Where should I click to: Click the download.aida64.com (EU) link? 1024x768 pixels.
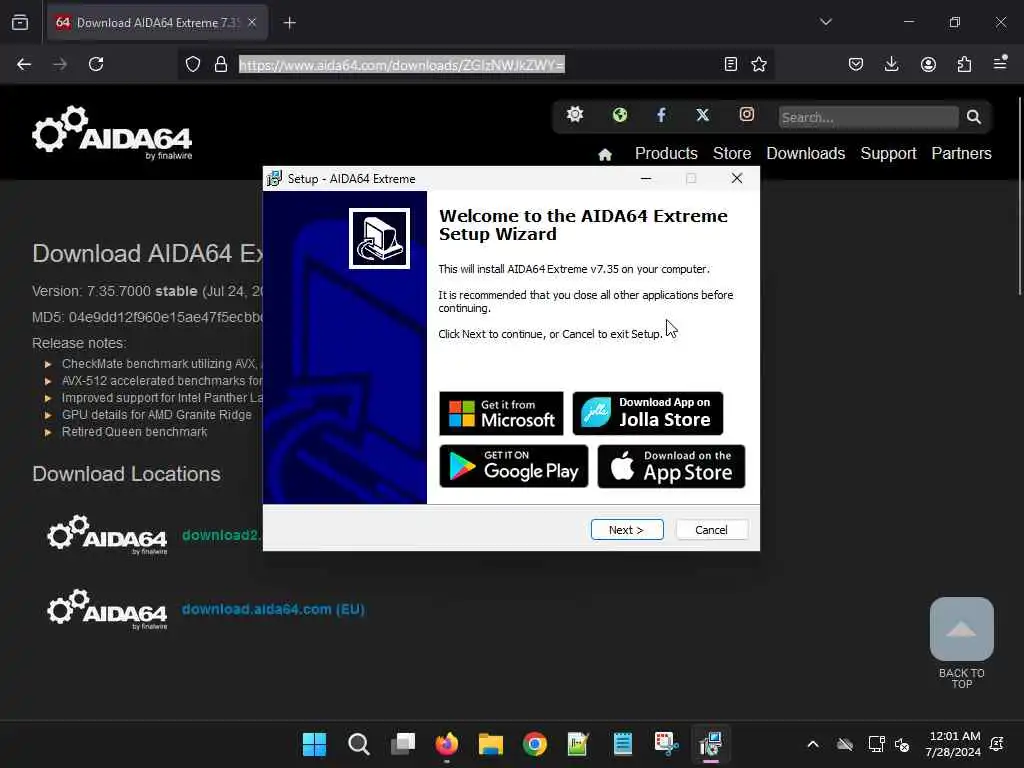click(273, 609)
